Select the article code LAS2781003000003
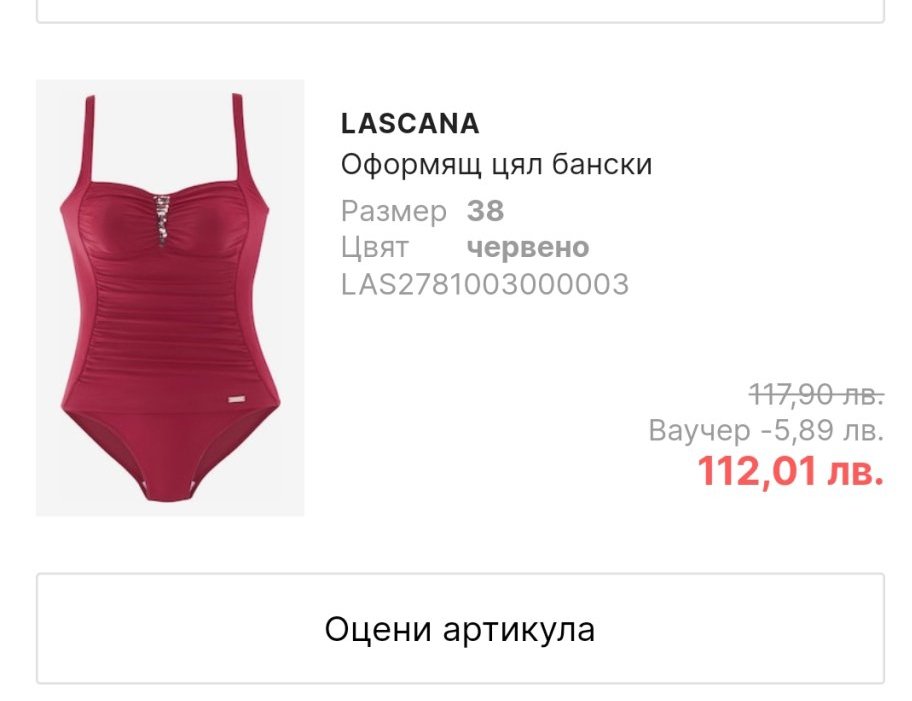Image resolution: width=912 pixels, height=701 pixels. pyautogui.click(x=484, y=284)
